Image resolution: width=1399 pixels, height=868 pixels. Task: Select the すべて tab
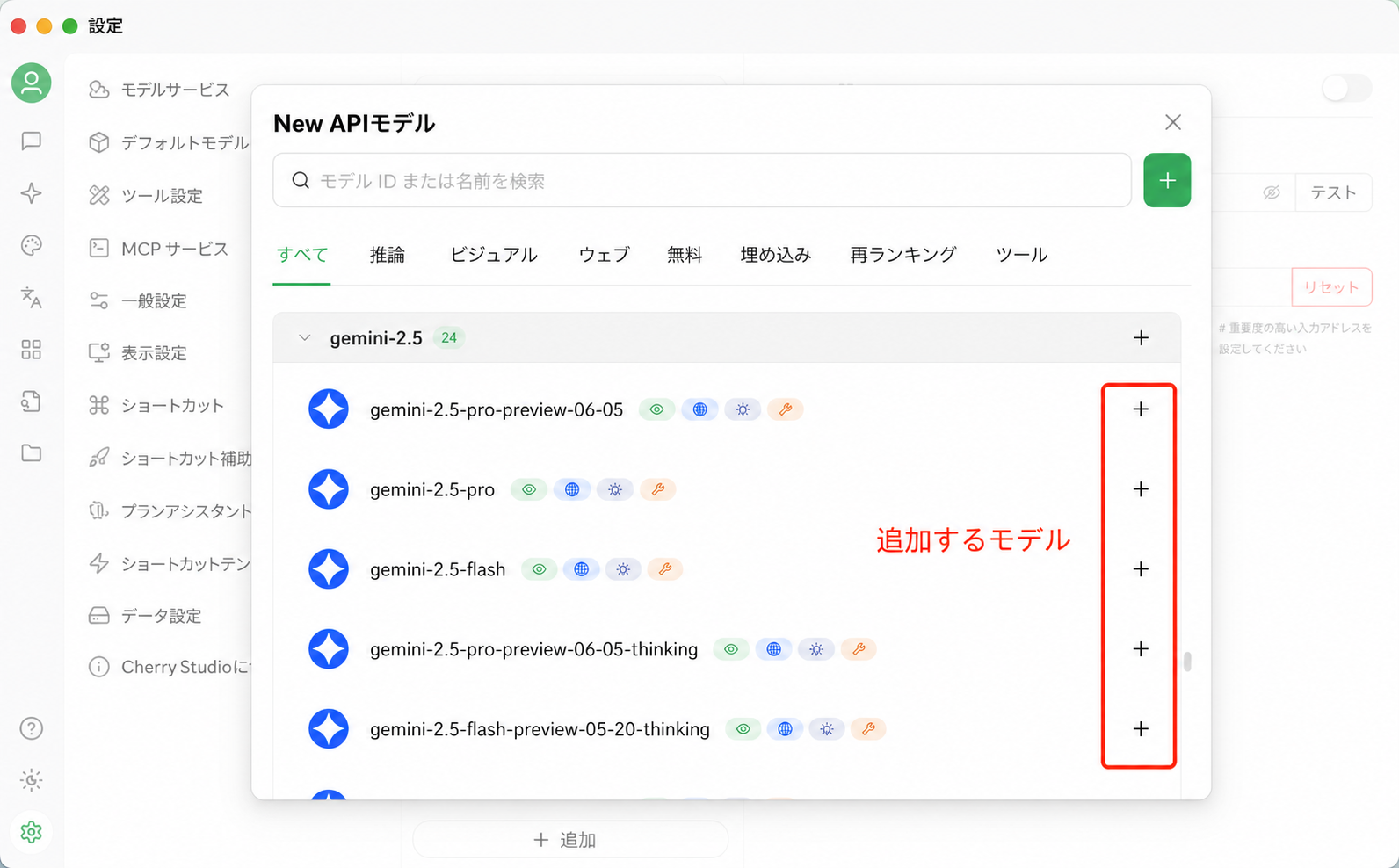tap(301, 255)
